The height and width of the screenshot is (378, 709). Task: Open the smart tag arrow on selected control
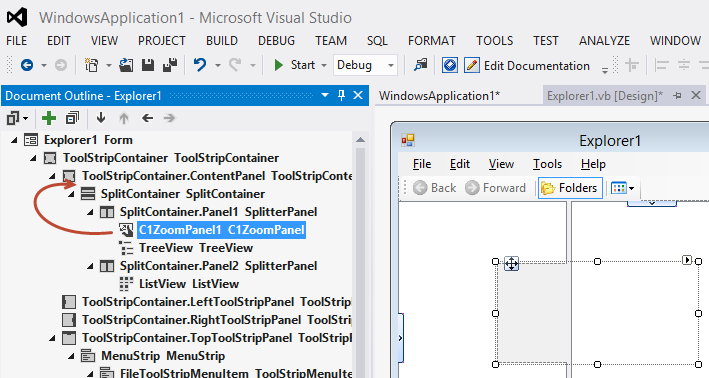(687, 260)
